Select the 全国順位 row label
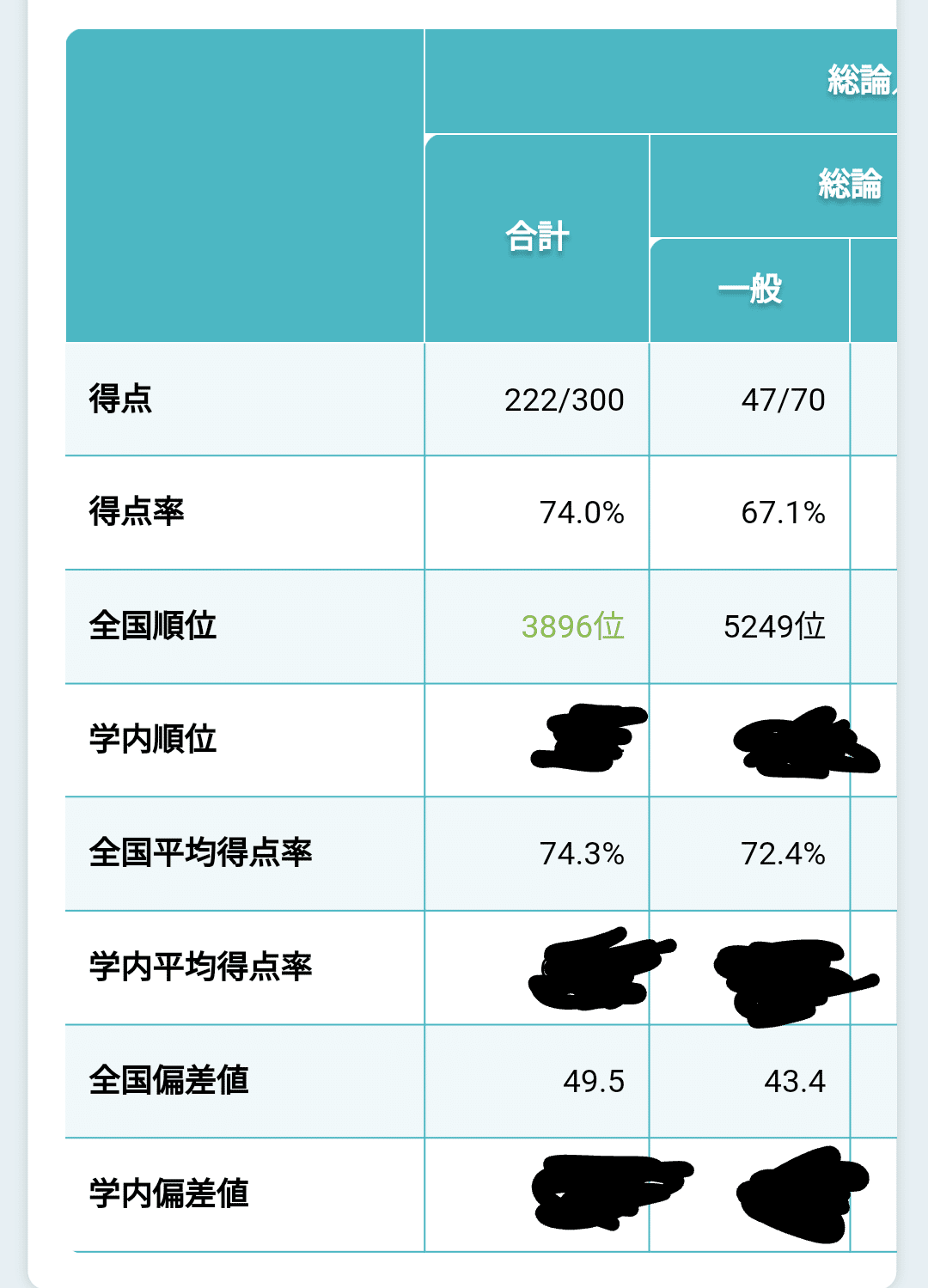The image size is (928, 1288). point(153,626)
